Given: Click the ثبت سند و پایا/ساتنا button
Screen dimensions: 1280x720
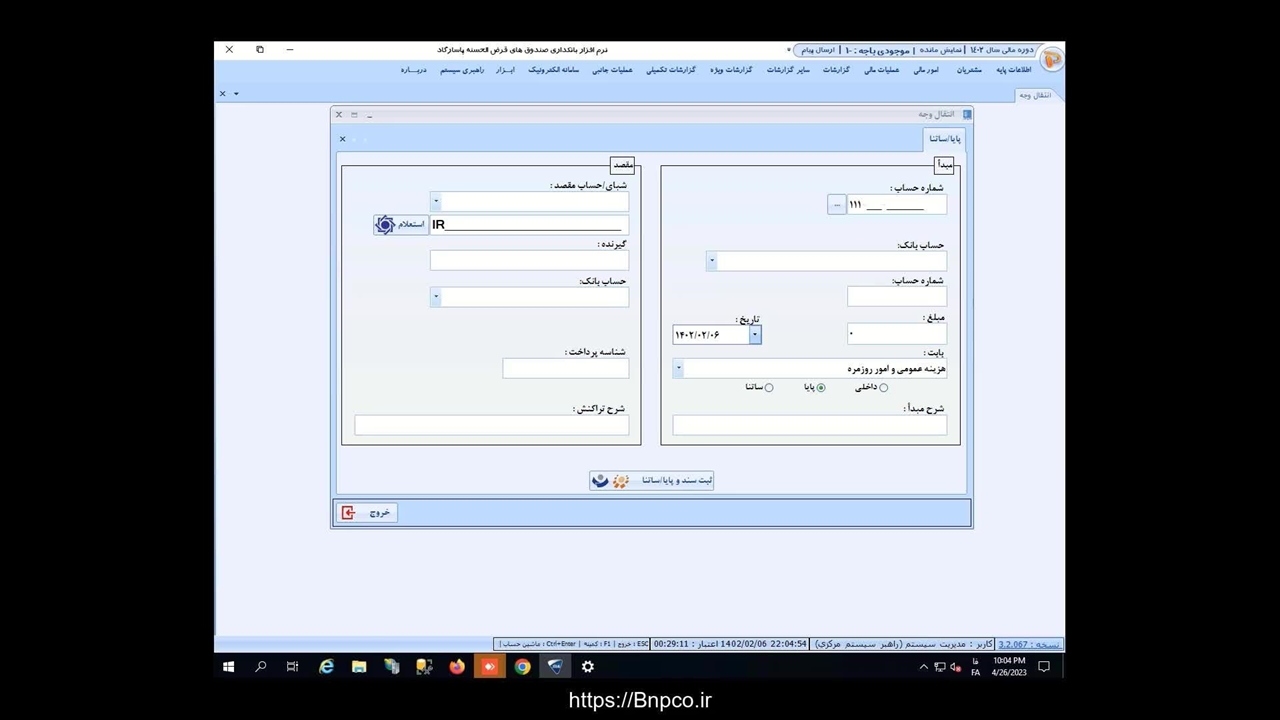Looking at the screenshot, I should click(651, 481).
